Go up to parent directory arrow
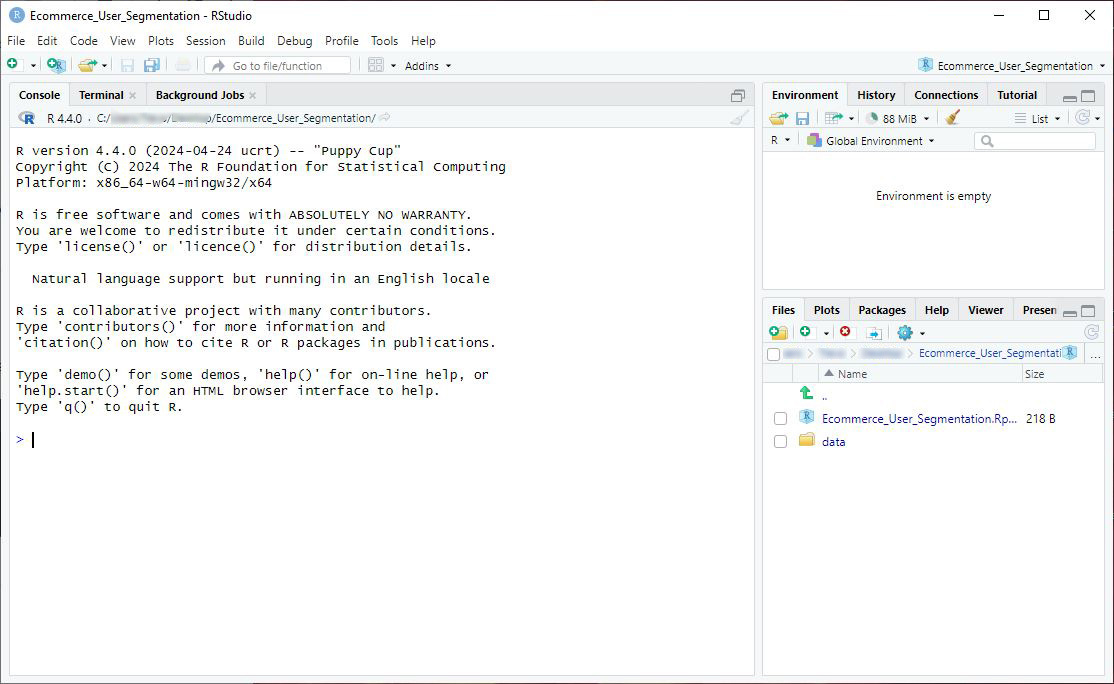The height and width of the screenshot is (684, 1114). point(806,393)
